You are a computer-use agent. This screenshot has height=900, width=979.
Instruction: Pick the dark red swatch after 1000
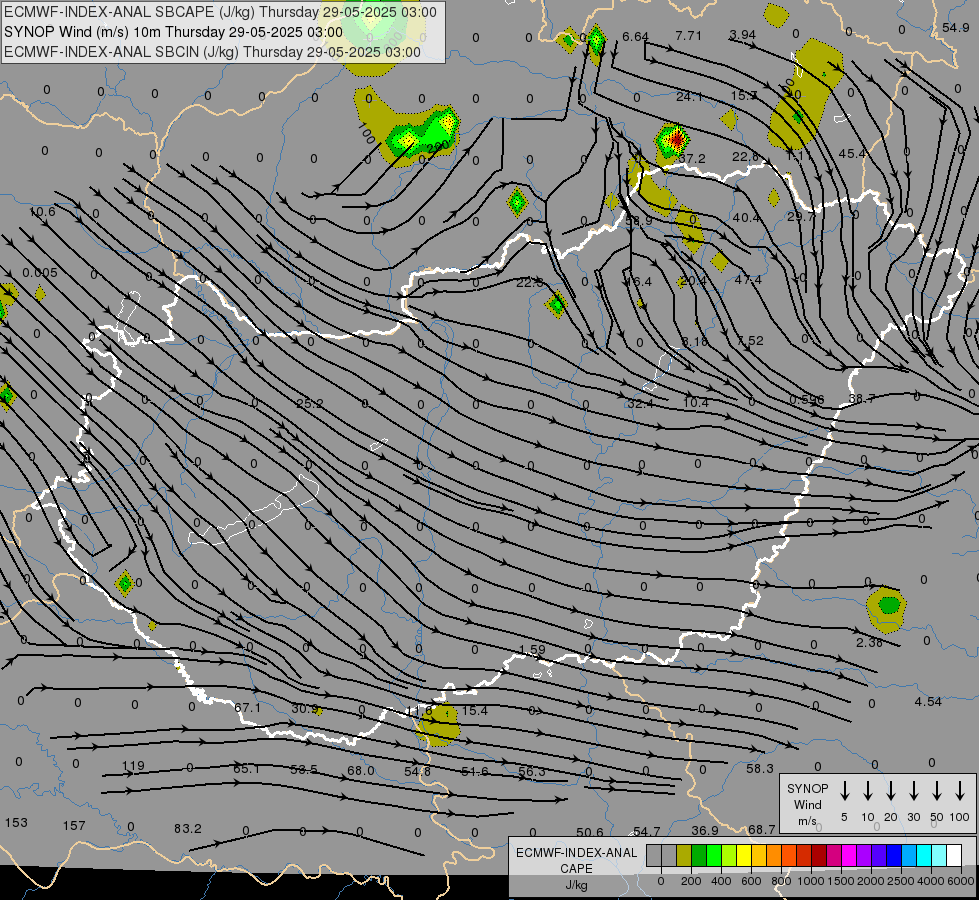click(x=819, y=856)
